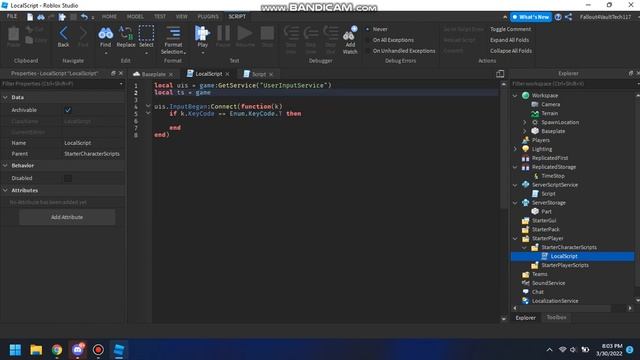Open What's New button
Image resolution: width=640 pixels, height=360 pixels.
click(531, 17)
